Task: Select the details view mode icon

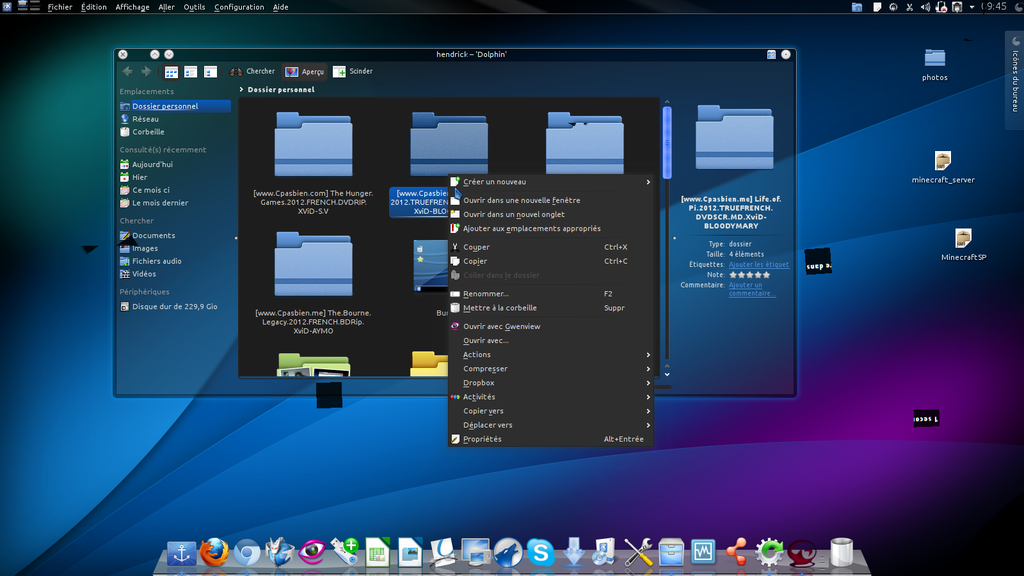Action: point(189,71)
